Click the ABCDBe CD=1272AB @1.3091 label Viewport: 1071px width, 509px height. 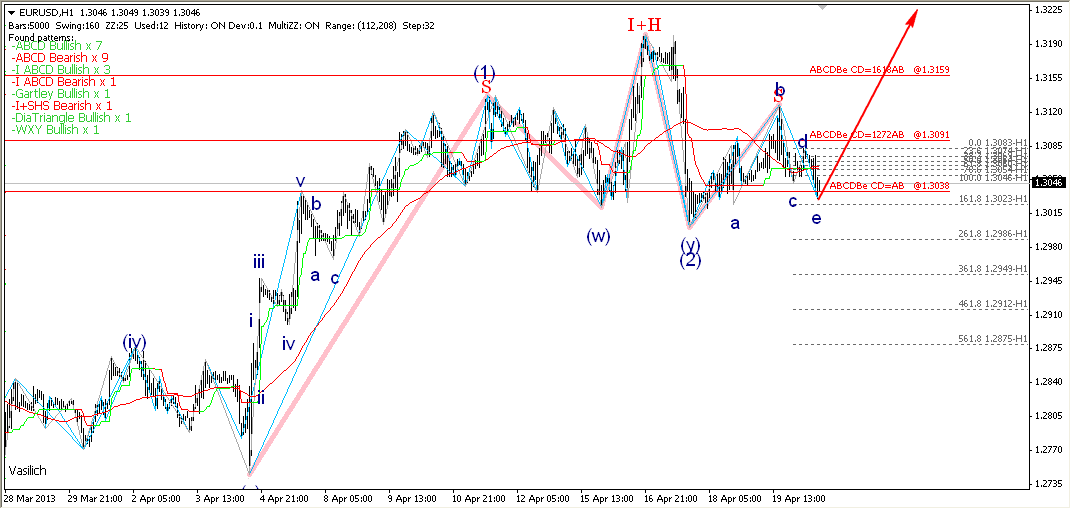(x=879, y=134)
